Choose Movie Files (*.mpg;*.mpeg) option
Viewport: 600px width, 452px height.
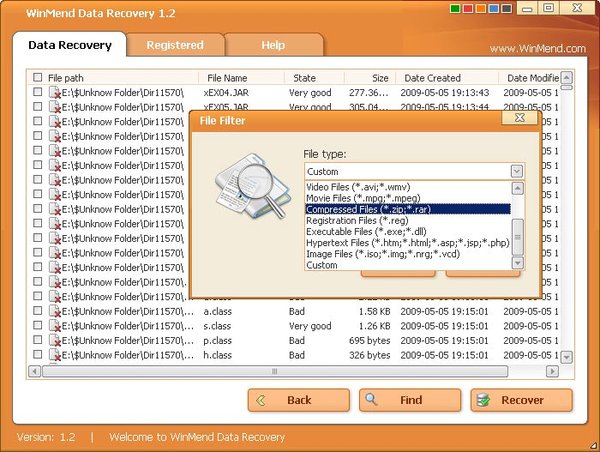pos(408,198)
